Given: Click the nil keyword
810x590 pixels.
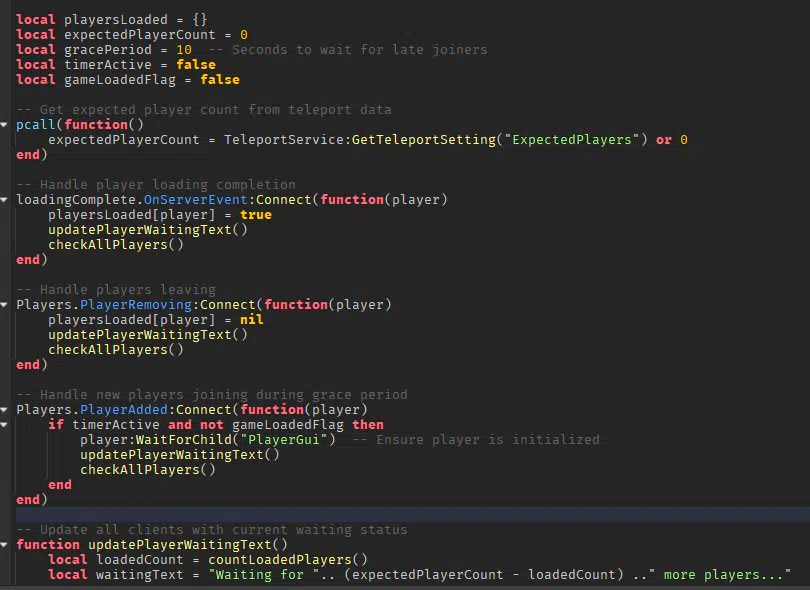Looking at the screenshot, I should point(251,320).
